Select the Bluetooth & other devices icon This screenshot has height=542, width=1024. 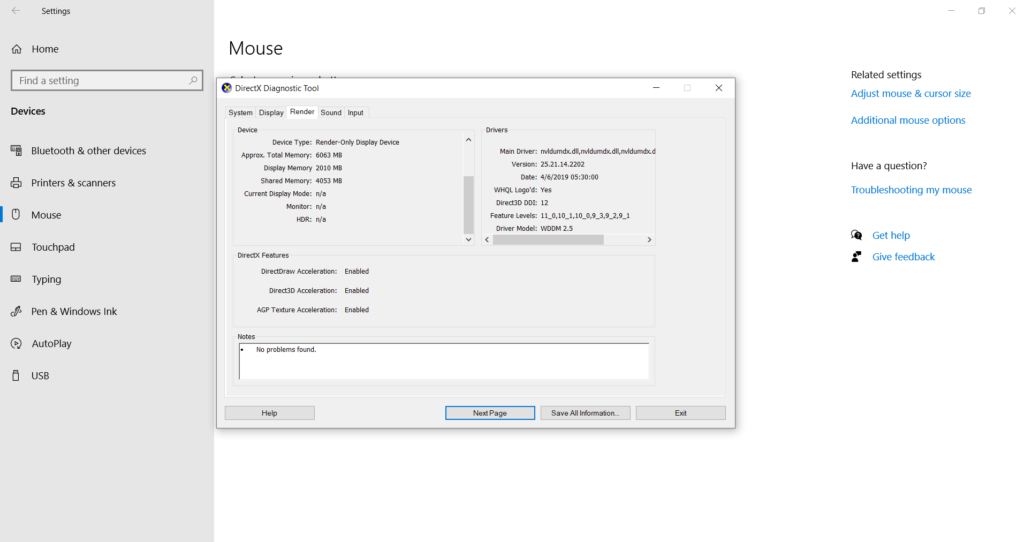(x=16, y=150)
